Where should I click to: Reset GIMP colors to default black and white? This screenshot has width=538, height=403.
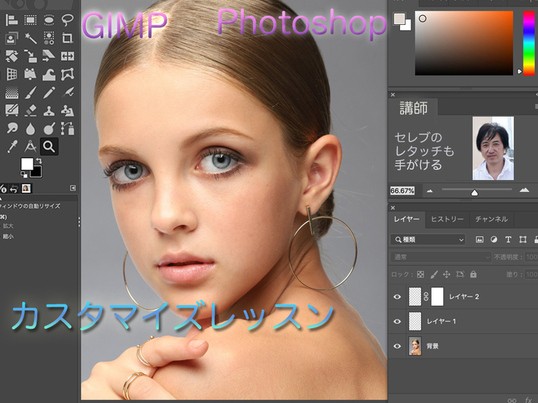[24, 175]
